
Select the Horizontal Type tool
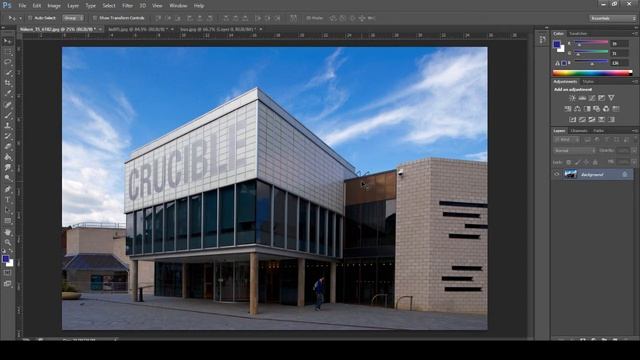(x=7, y=200)
